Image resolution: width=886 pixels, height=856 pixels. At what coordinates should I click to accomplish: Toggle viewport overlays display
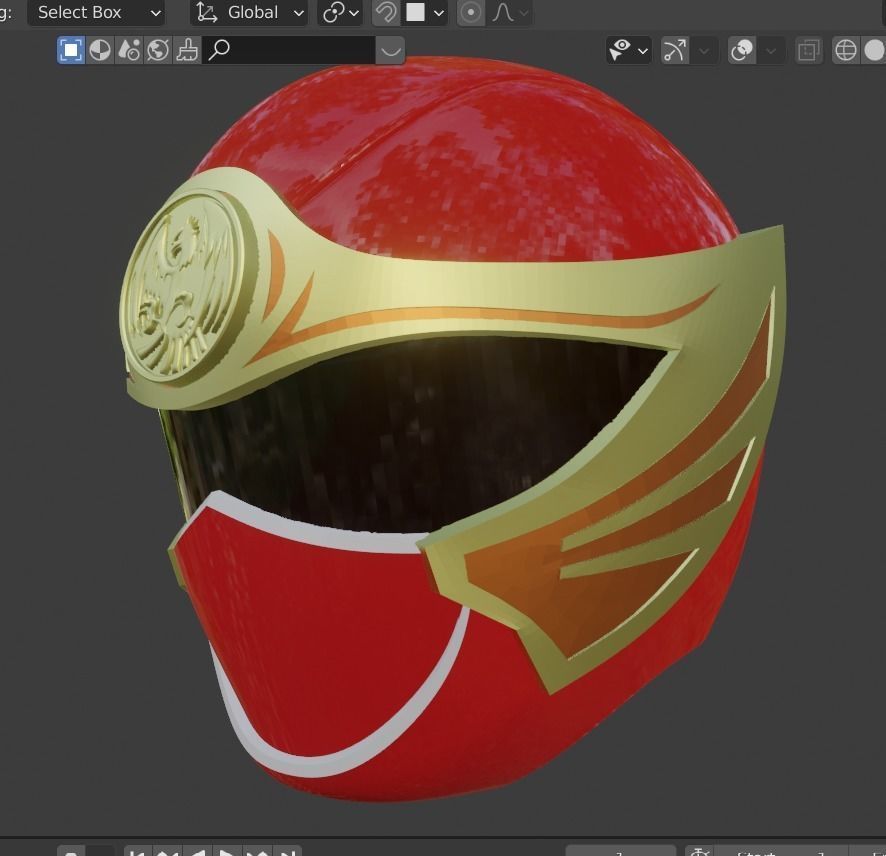[742, 50]
